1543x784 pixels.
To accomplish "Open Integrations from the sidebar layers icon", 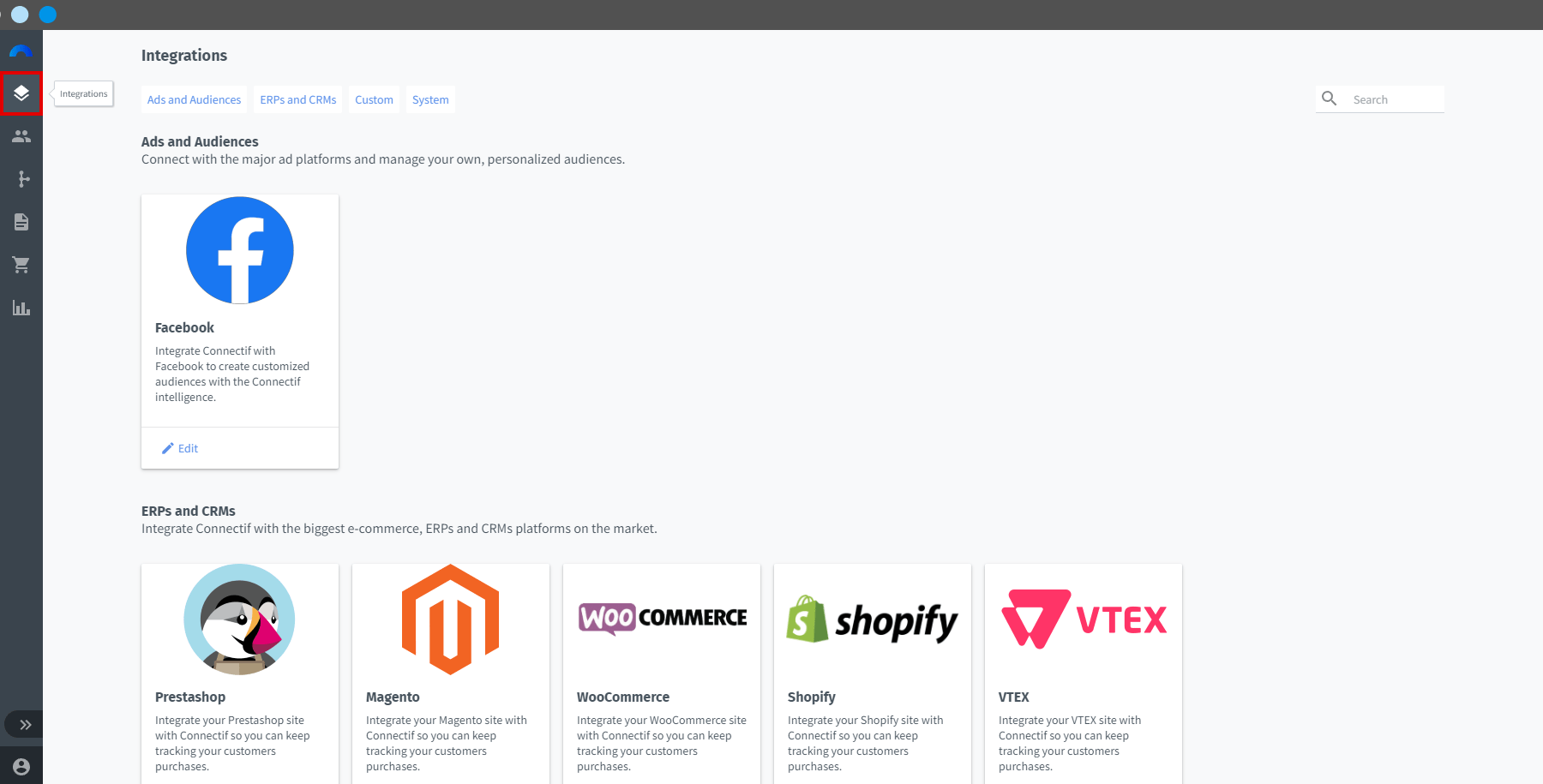I will pos(21,93).
